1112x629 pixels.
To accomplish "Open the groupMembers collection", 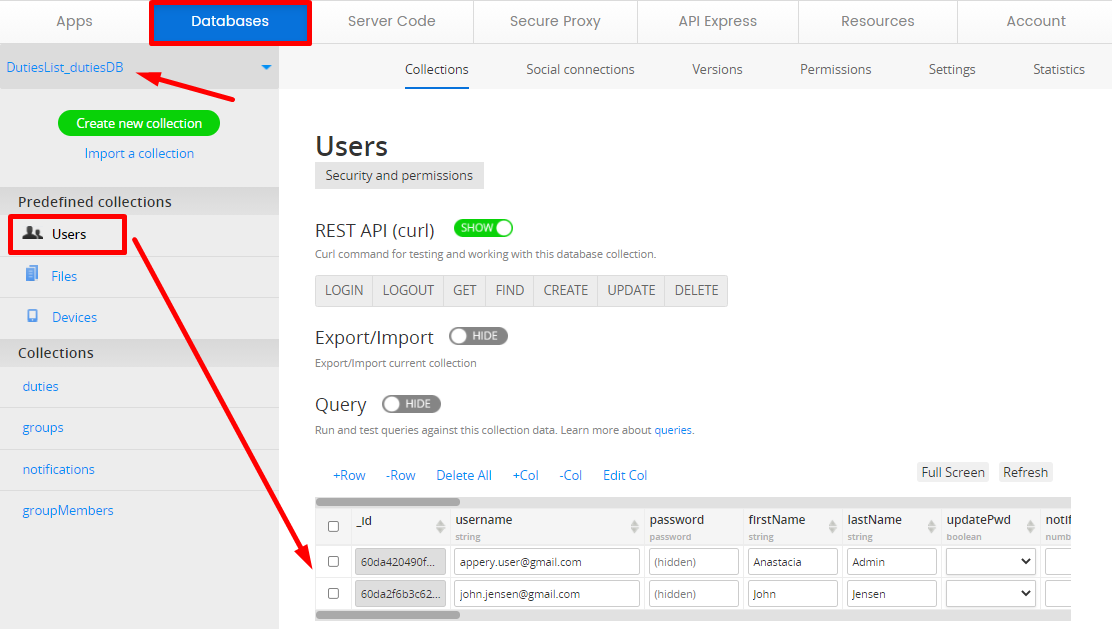I will tap(68, 511).
